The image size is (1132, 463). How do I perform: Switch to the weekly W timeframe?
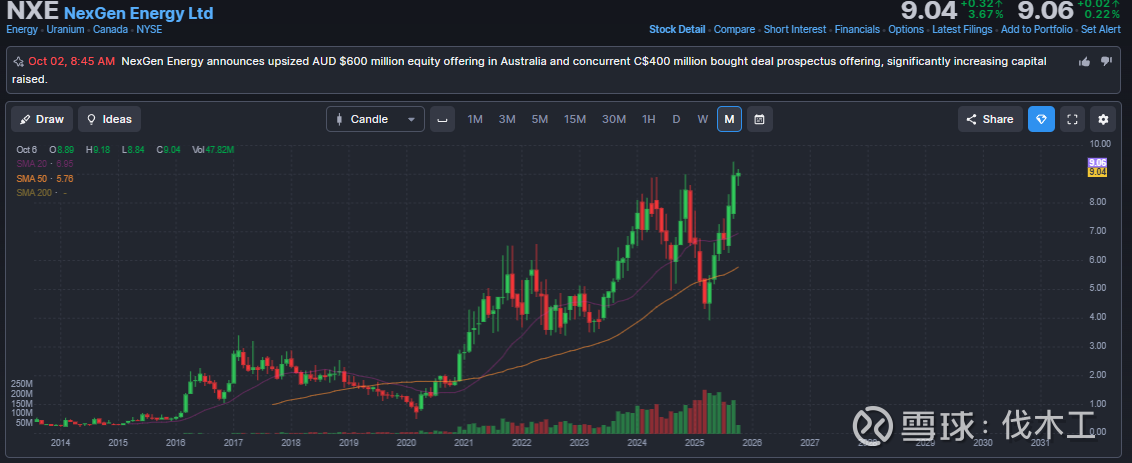702,120
